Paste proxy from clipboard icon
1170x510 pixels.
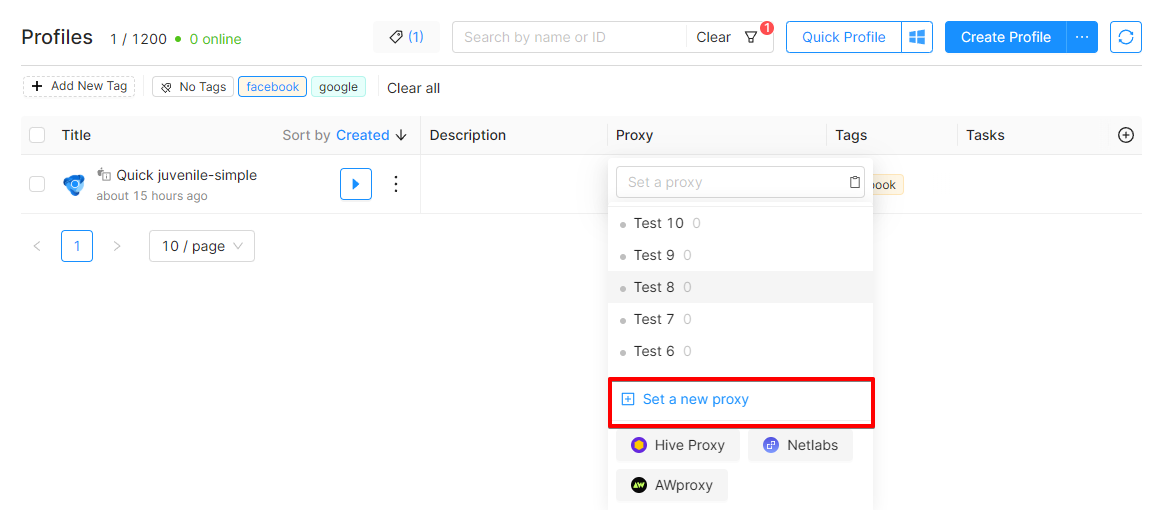854,182
